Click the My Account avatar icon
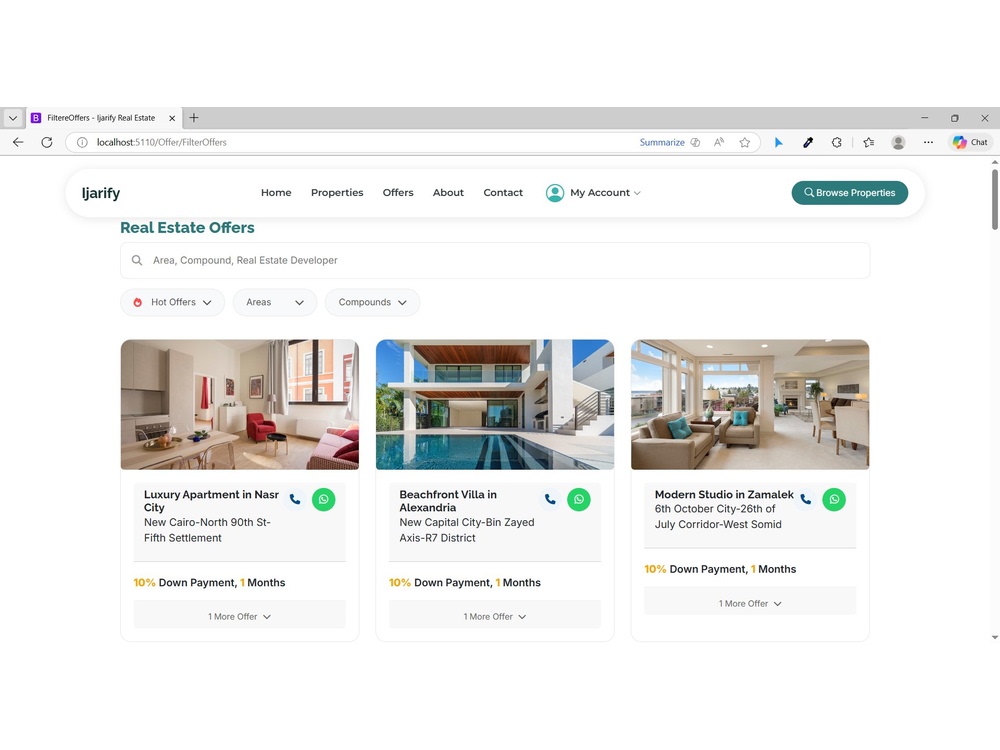This screenshot has width=1000, height=750. coord(555,193)
